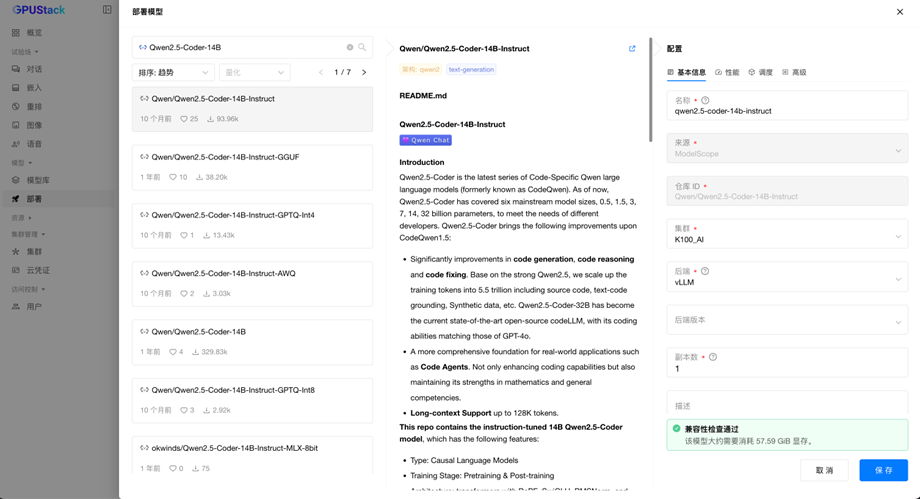Click help icon beside 名称 label

pyautogui.click(x=705, y=100)
